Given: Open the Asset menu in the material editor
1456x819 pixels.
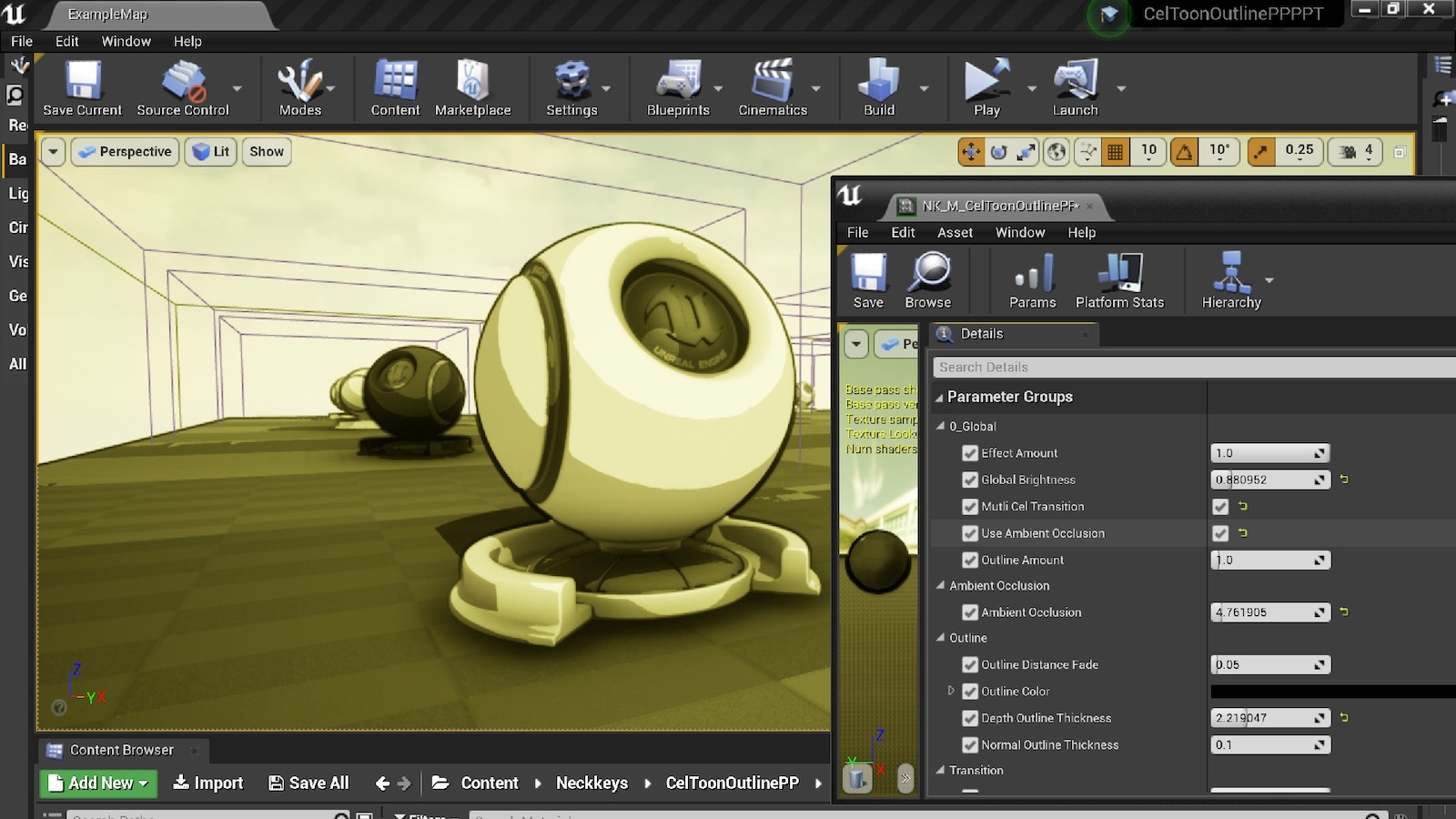Looking at the screenshot, I should click(955, 232).
